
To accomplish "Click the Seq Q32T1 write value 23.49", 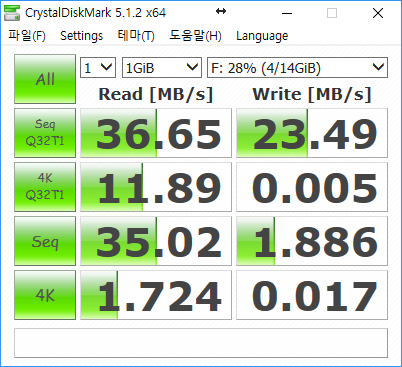I will pyautogui.click(x=312, y=133).
